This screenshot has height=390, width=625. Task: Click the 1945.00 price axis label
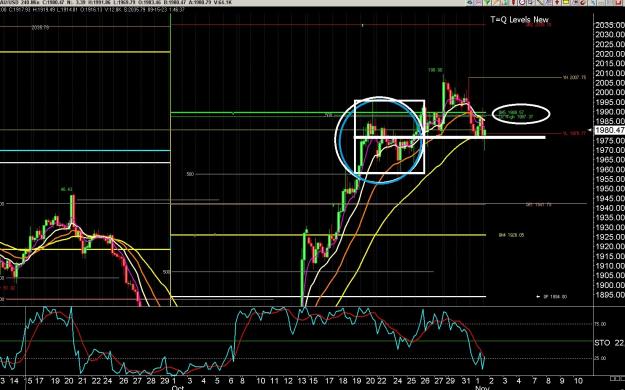click(x=610, y=199)
